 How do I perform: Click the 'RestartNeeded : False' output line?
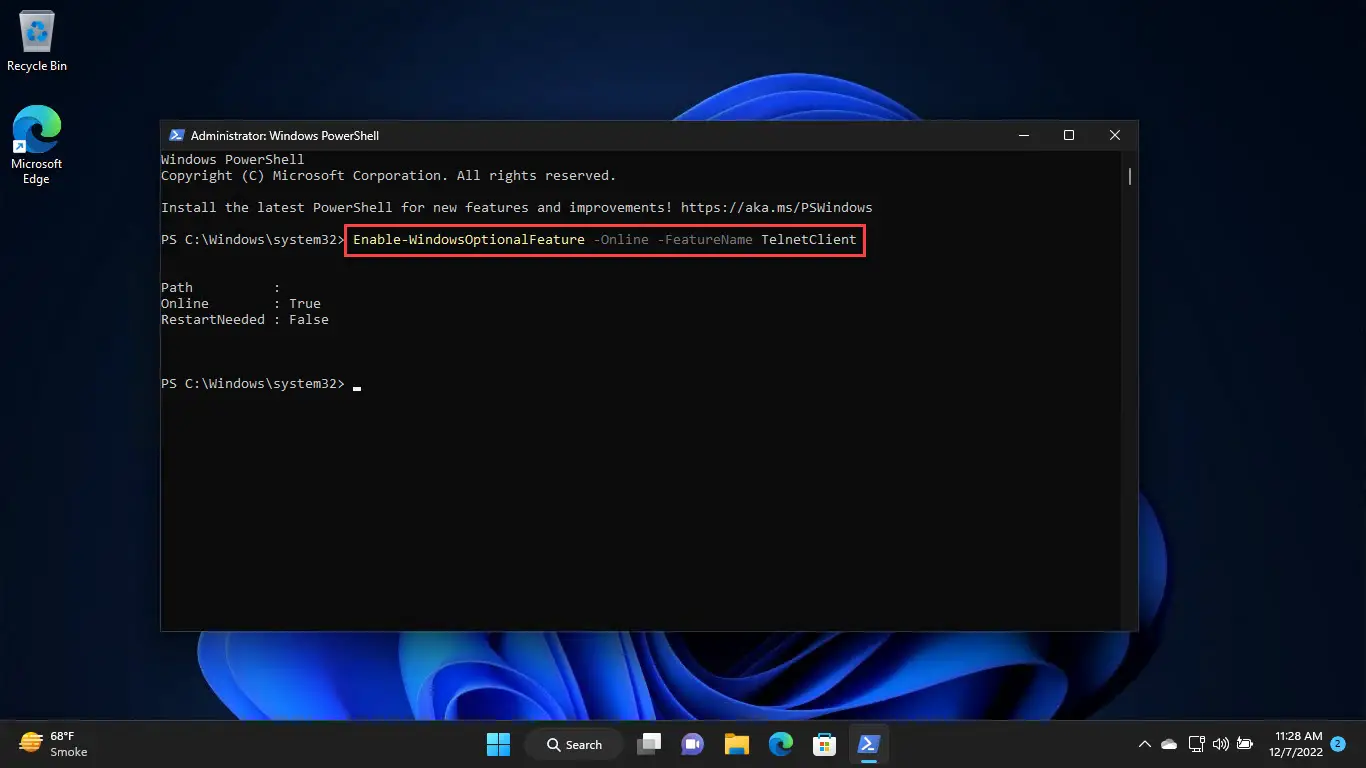pos(245,320)
